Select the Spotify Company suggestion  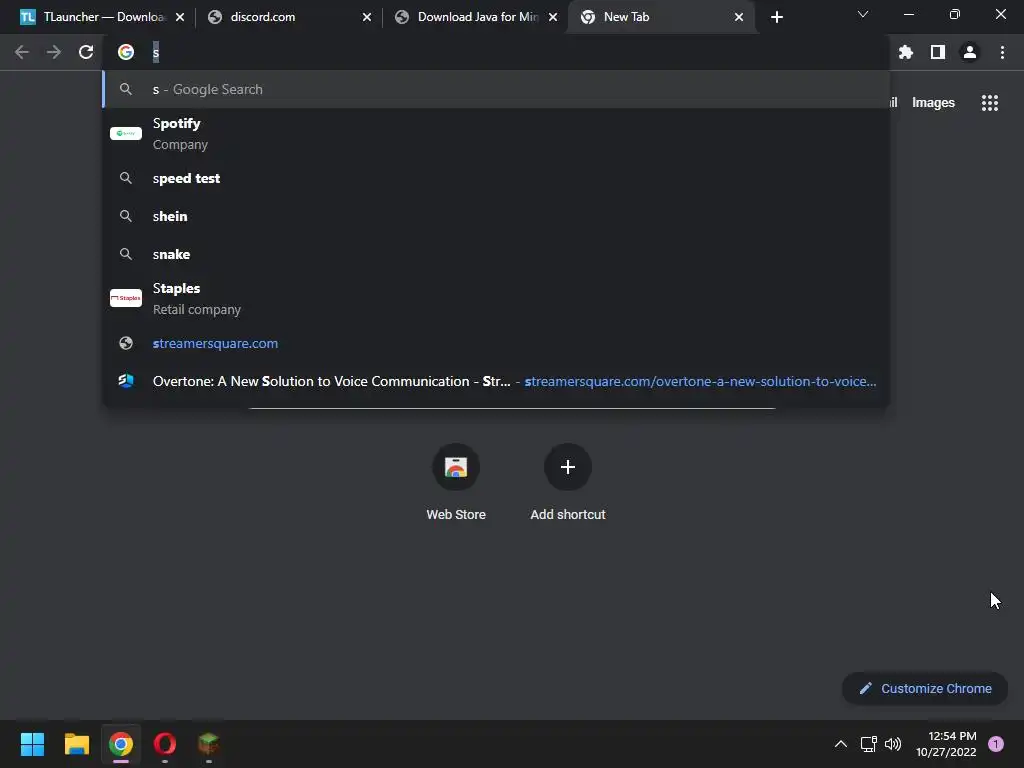click(x=496, y=134)
